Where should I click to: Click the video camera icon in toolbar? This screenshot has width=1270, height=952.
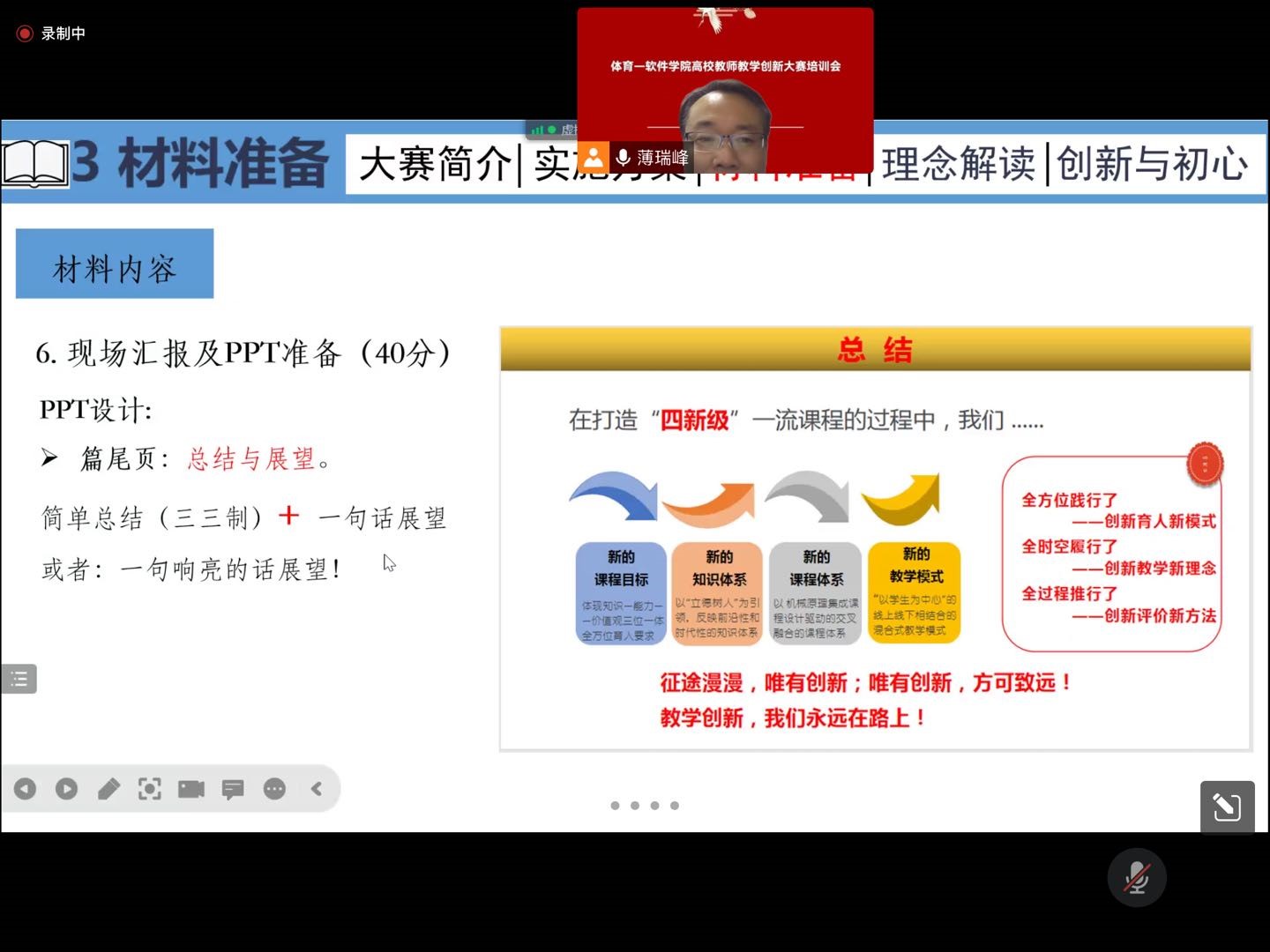[191, 789]
